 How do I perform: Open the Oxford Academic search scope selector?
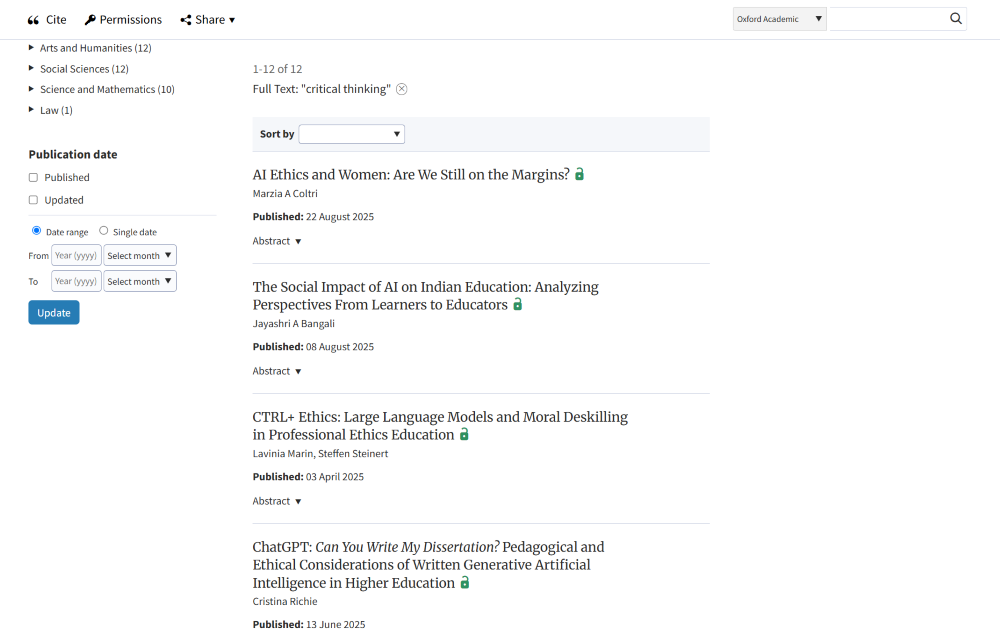click(778, 18)
